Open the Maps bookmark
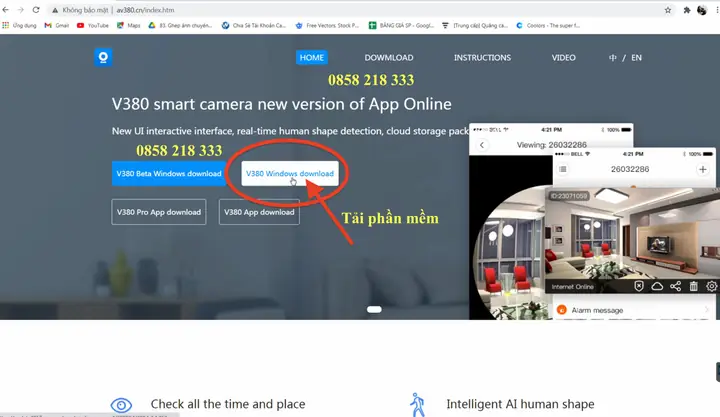 [129, 25]
